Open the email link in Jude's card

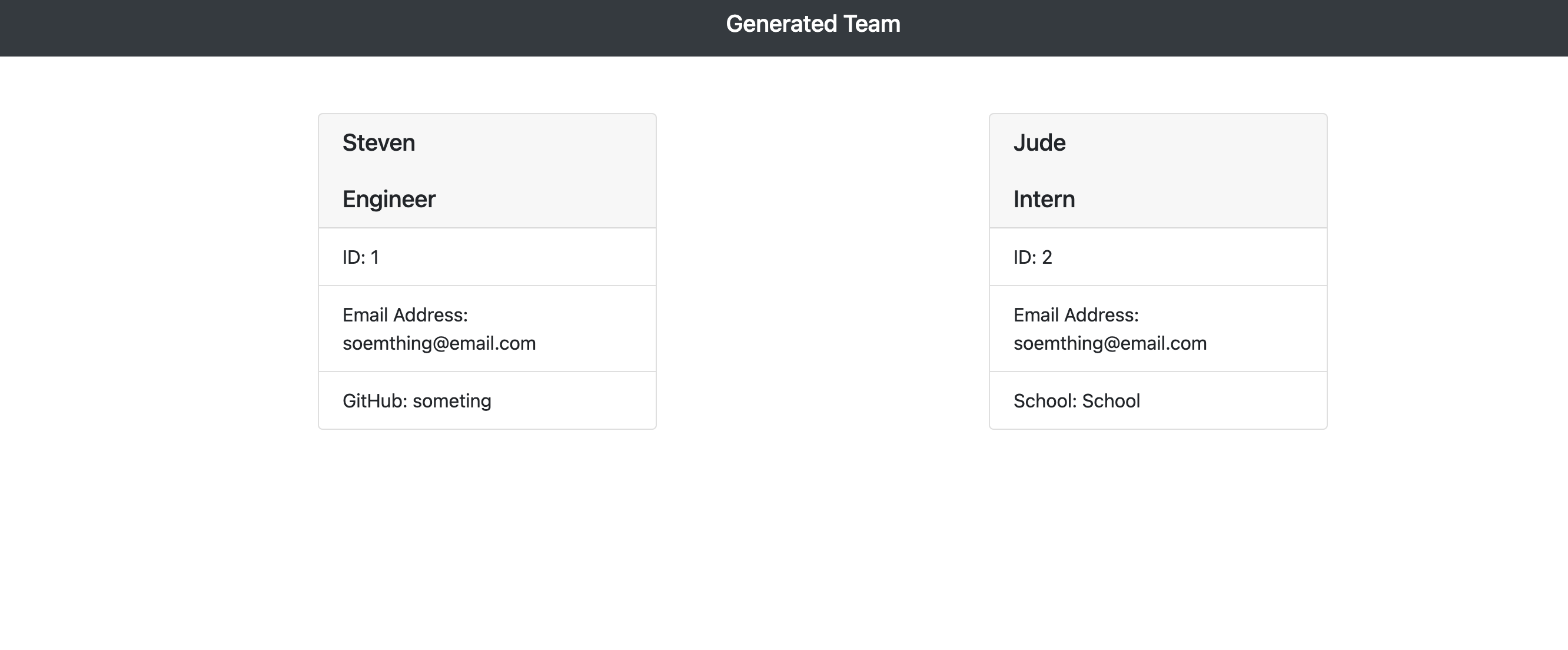1109,343
